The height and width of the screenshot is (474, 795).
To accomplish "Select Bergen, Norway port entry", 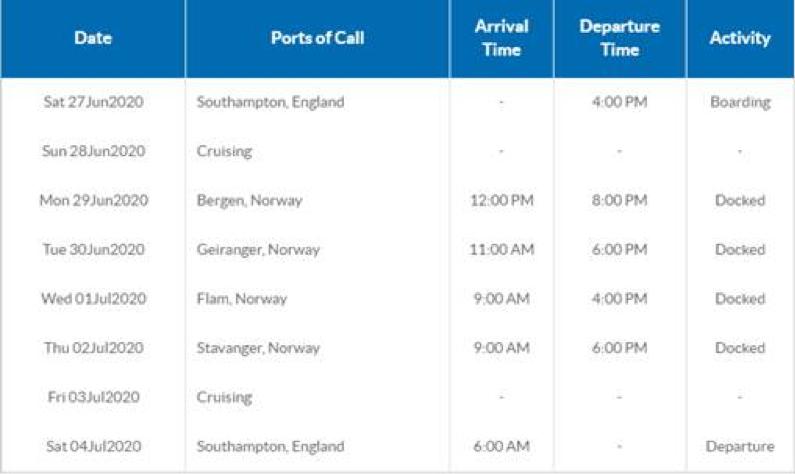I will click(x=249, y=201).
